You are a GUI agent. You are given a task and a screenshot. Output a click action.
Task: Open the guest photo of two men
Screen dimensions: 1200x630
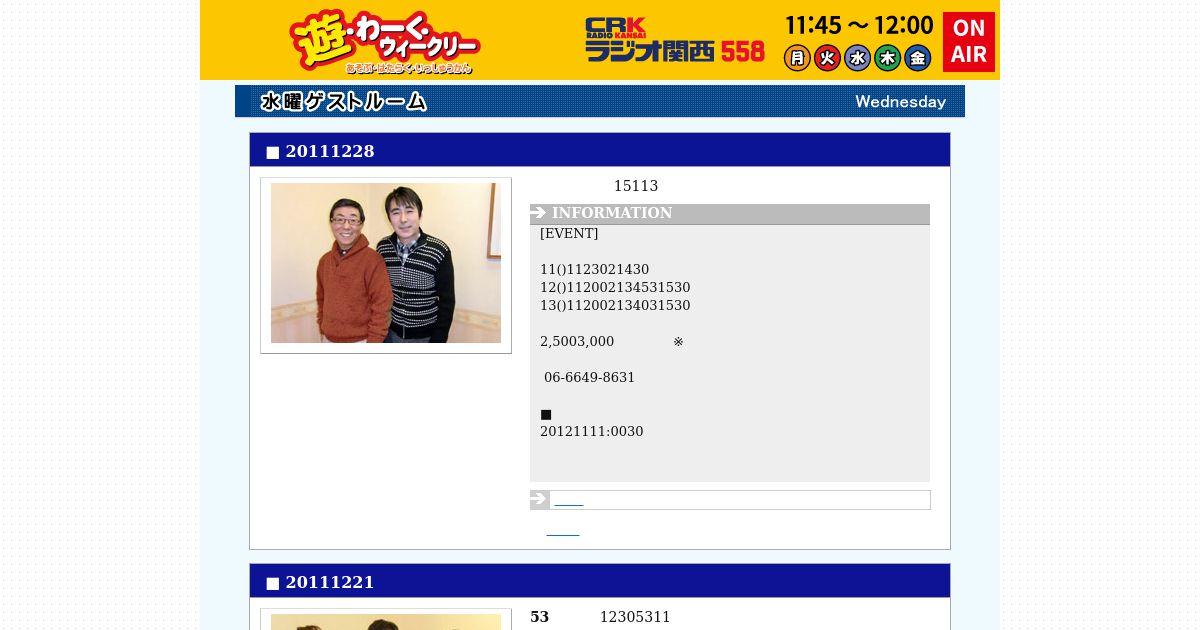pyautogui.click(x=386, y=264)
